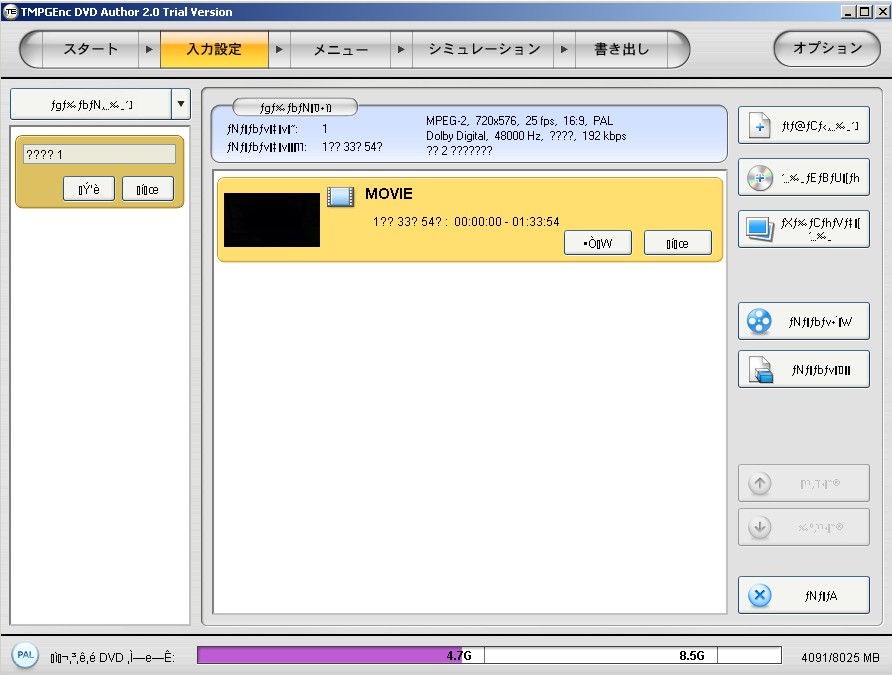Click the down arrow move clip button

tap(804, 527)
